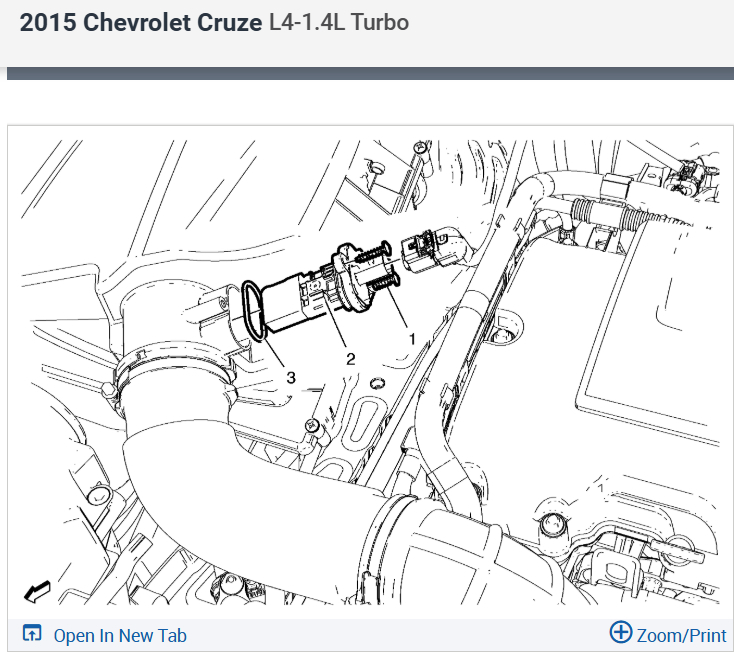
Task: Open the Zoom/Print link text
Action: coord(682,636)
